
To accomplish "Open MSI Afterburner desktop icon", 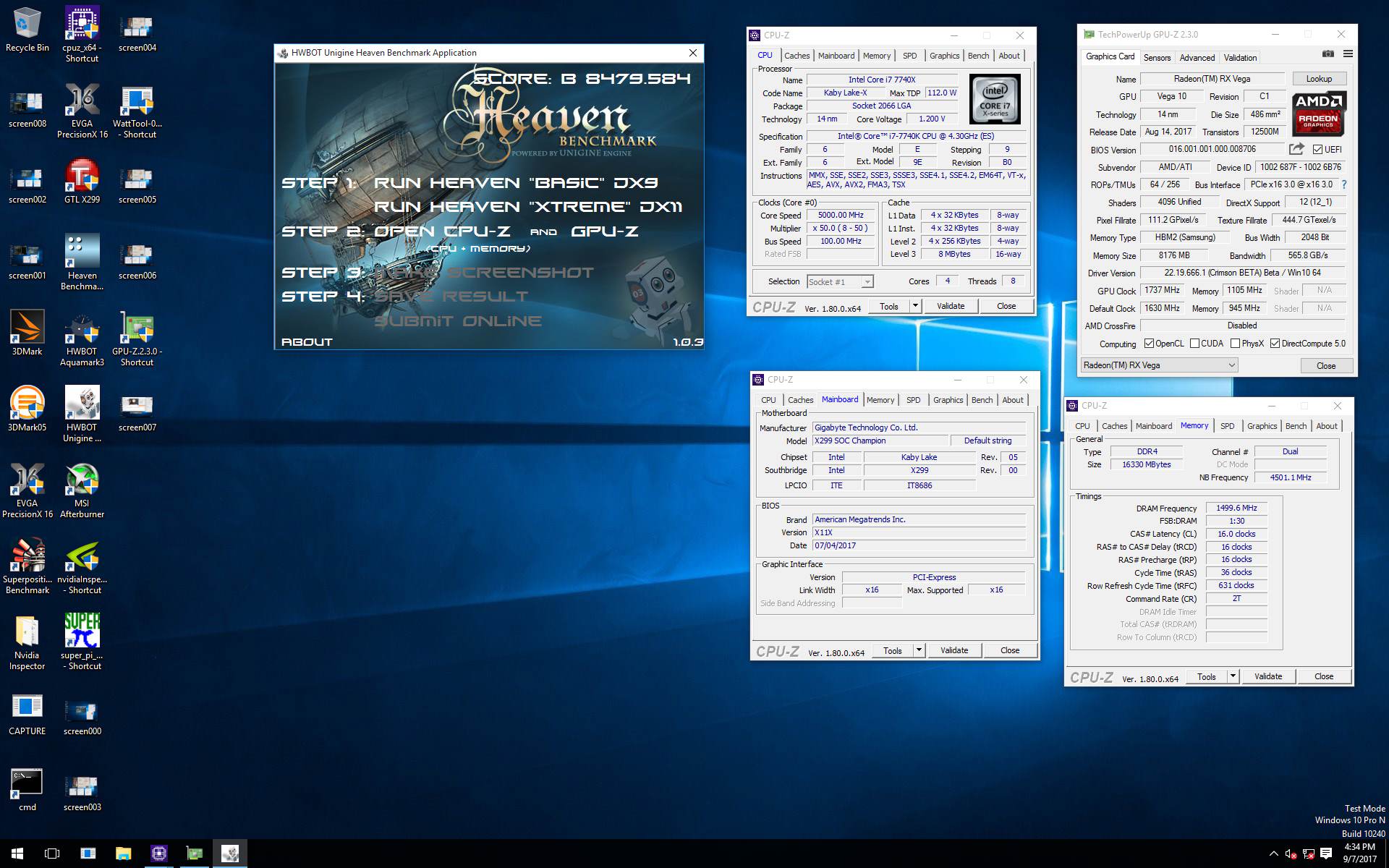I will [82, 490].
